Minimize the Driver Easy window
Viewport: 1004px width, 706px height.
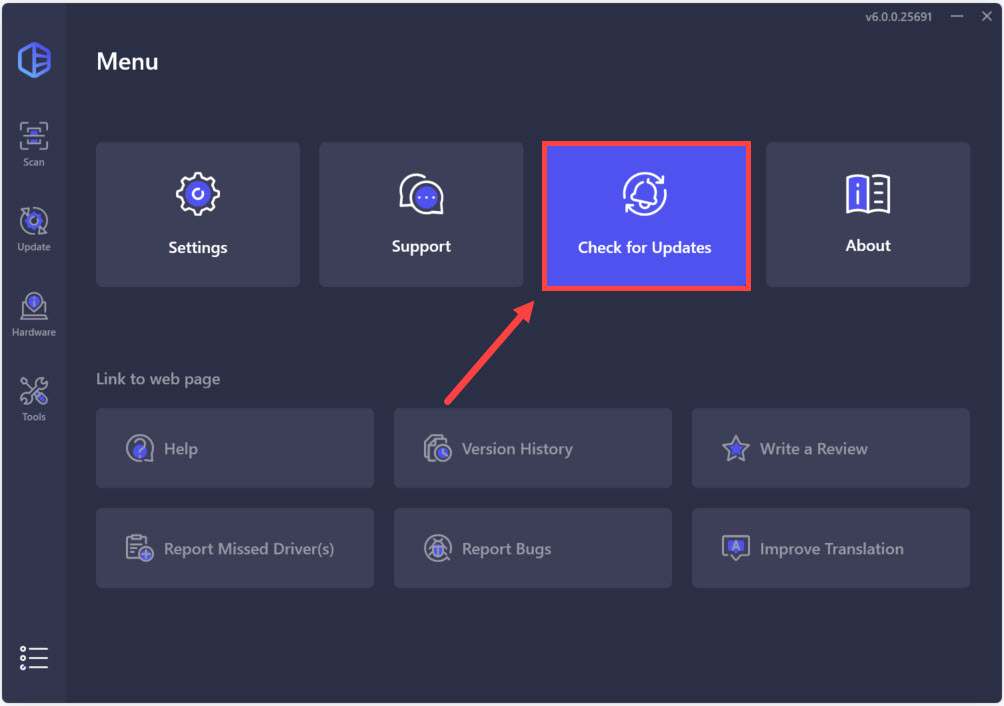tap(954, 18)
